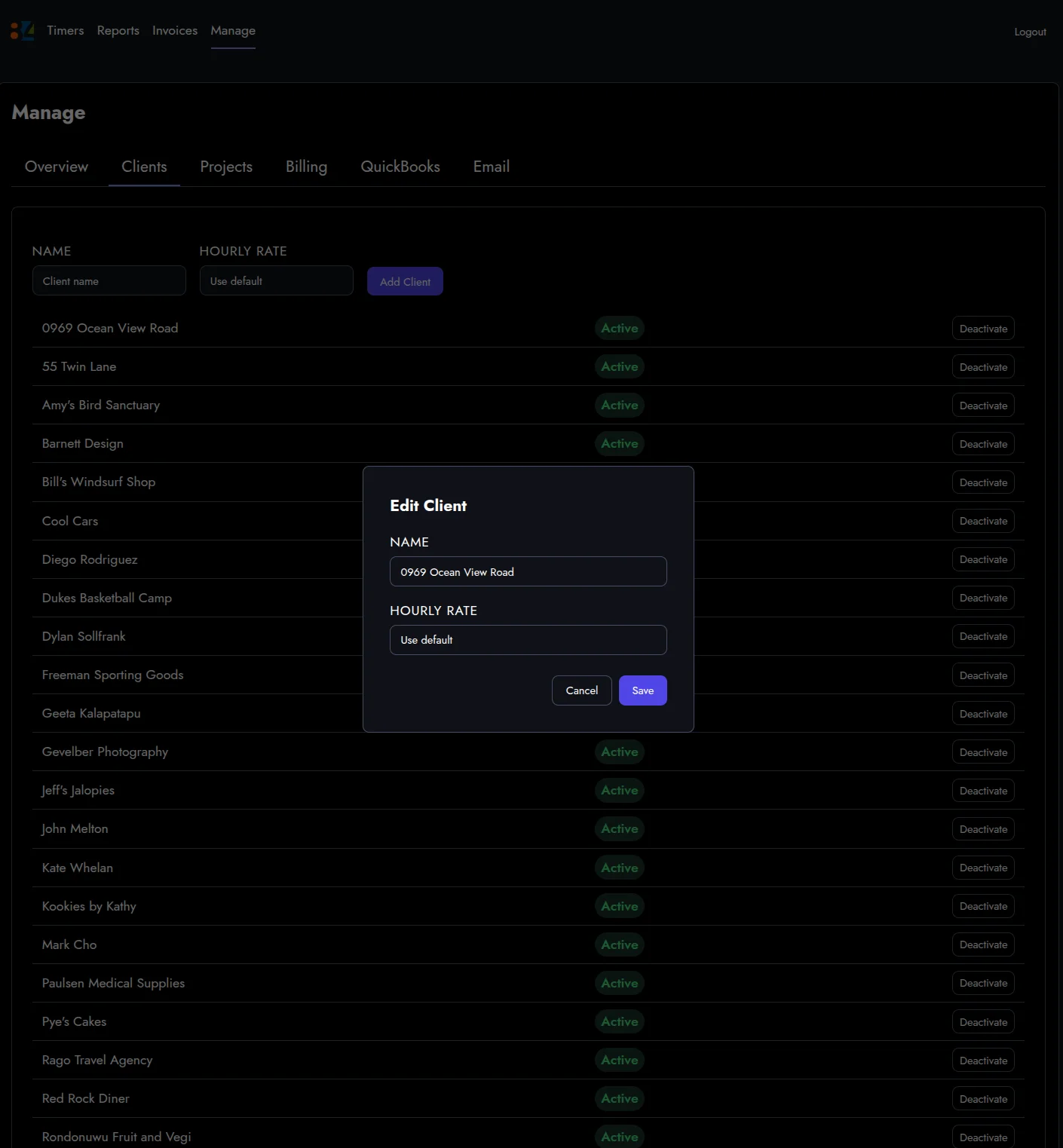Cancel the Edit Client dialog
This screenshot has height=1148, width=1063.
click(x=581, y=690)
